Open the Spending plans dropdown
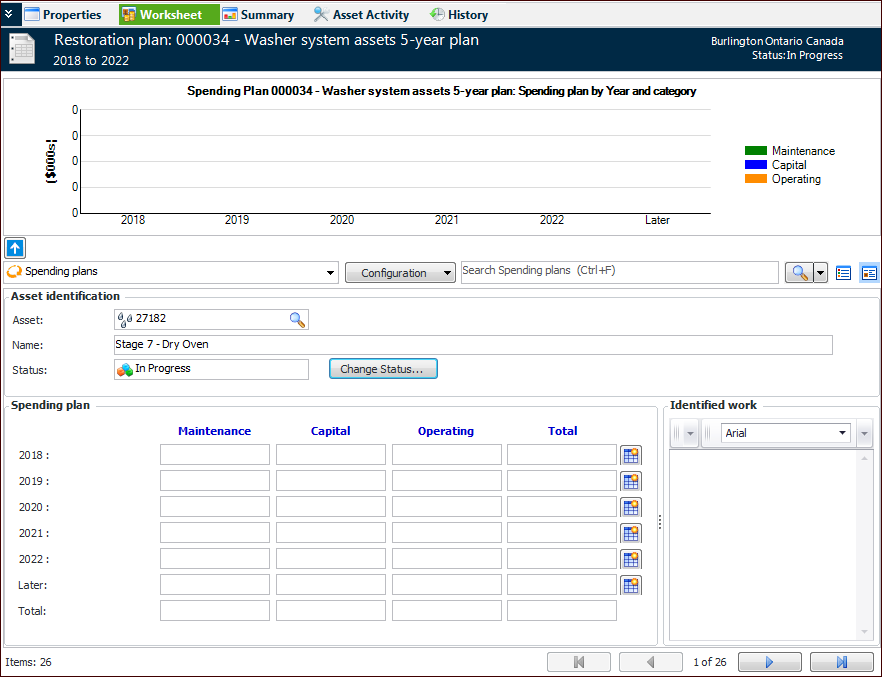Image resolution: width=882 pixels, height=677 pixels. click(x=331, y=273)
